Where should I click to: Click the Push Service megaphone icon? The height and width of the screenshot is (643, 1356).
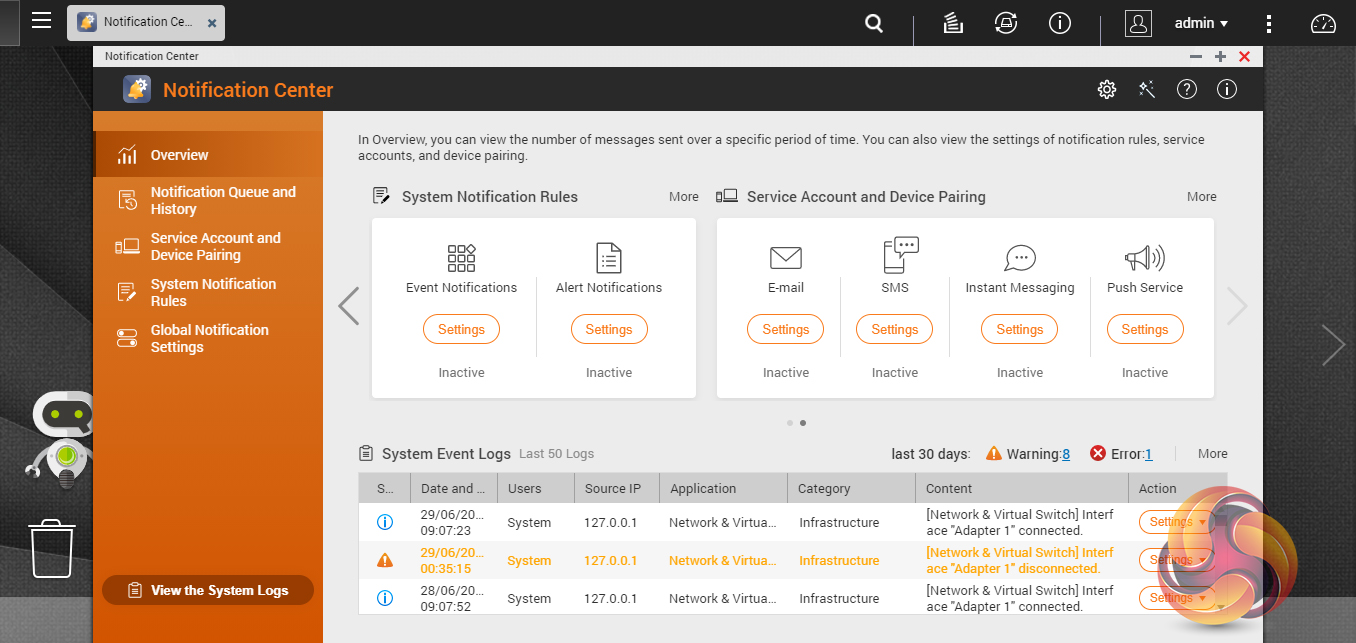point(1144,258)
